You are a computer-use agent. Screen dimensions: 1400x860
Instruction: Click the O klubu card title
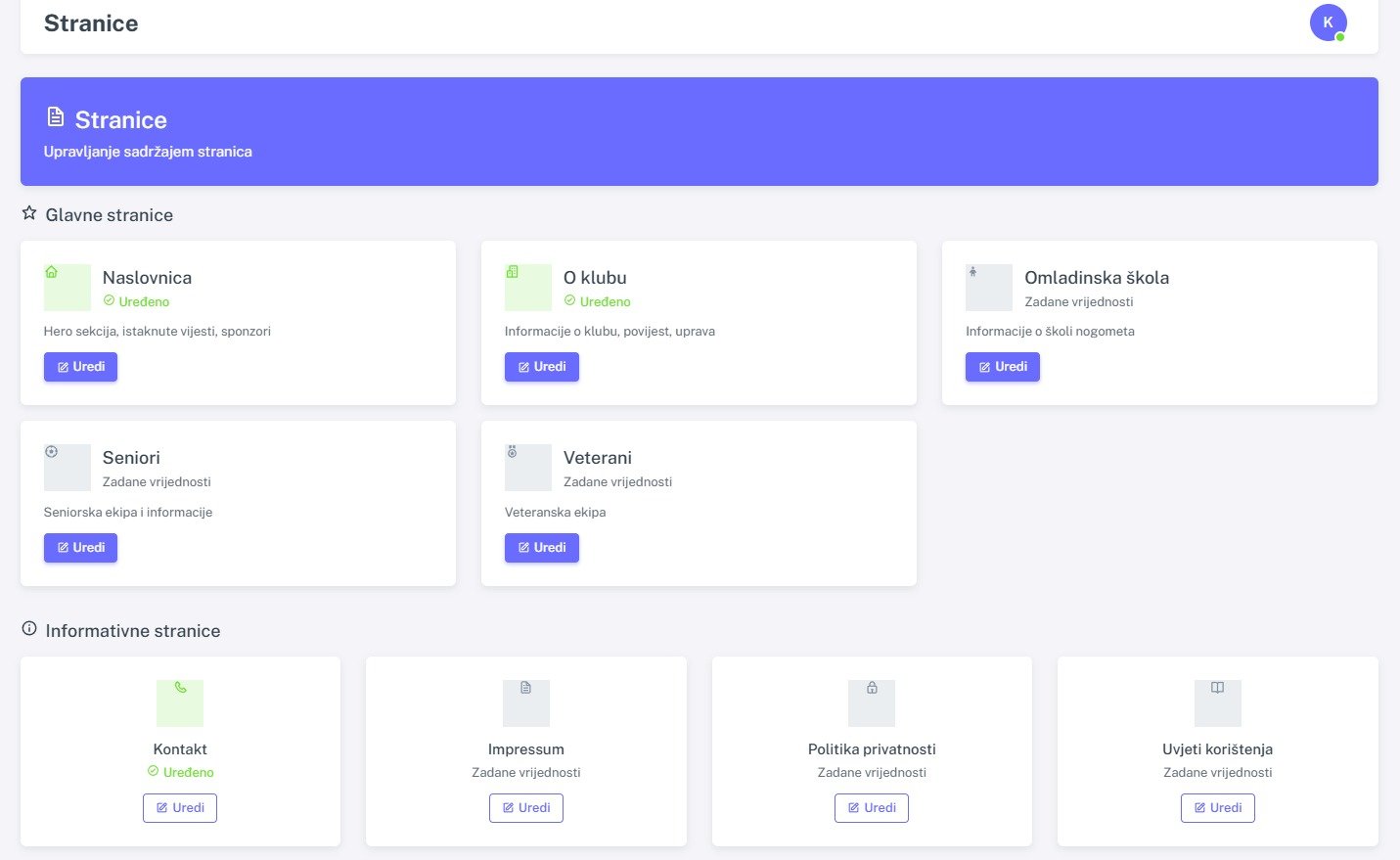(x=595, y=278)
